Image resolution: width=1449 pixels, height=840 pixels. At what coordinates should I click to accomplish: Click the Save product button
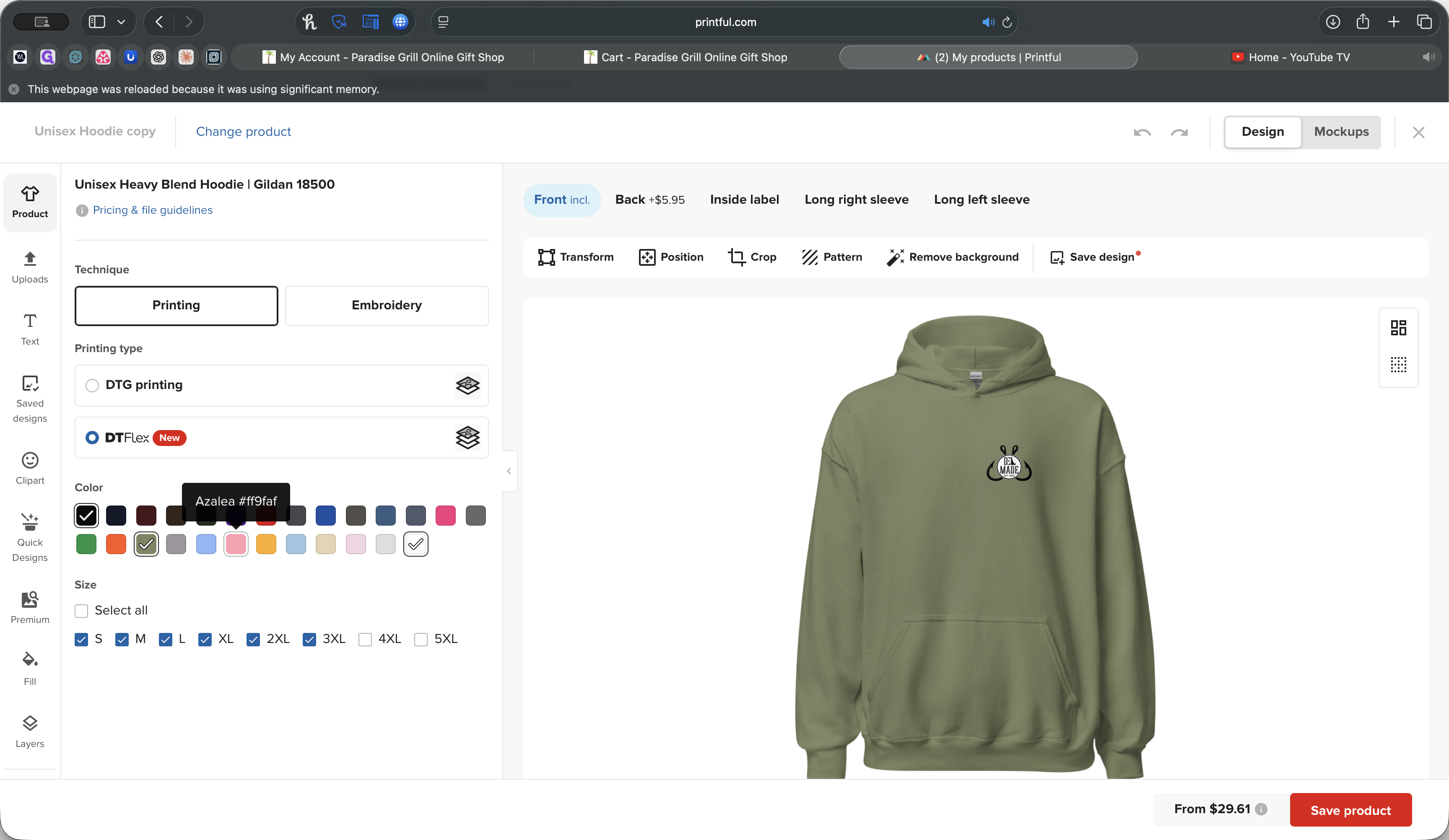click(1350, 809)
